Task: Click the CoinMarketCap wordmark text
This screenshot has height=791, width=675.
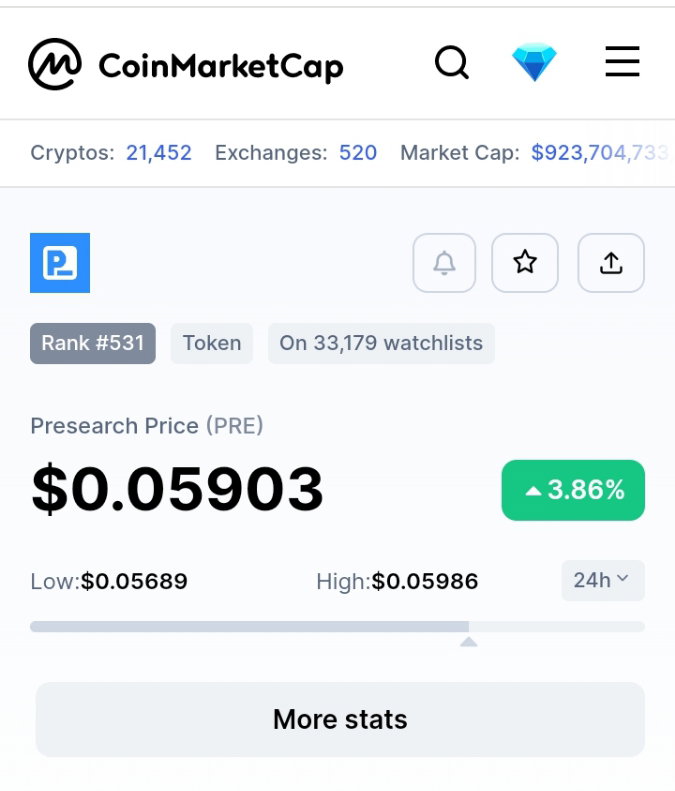Action: pos(221,66)
